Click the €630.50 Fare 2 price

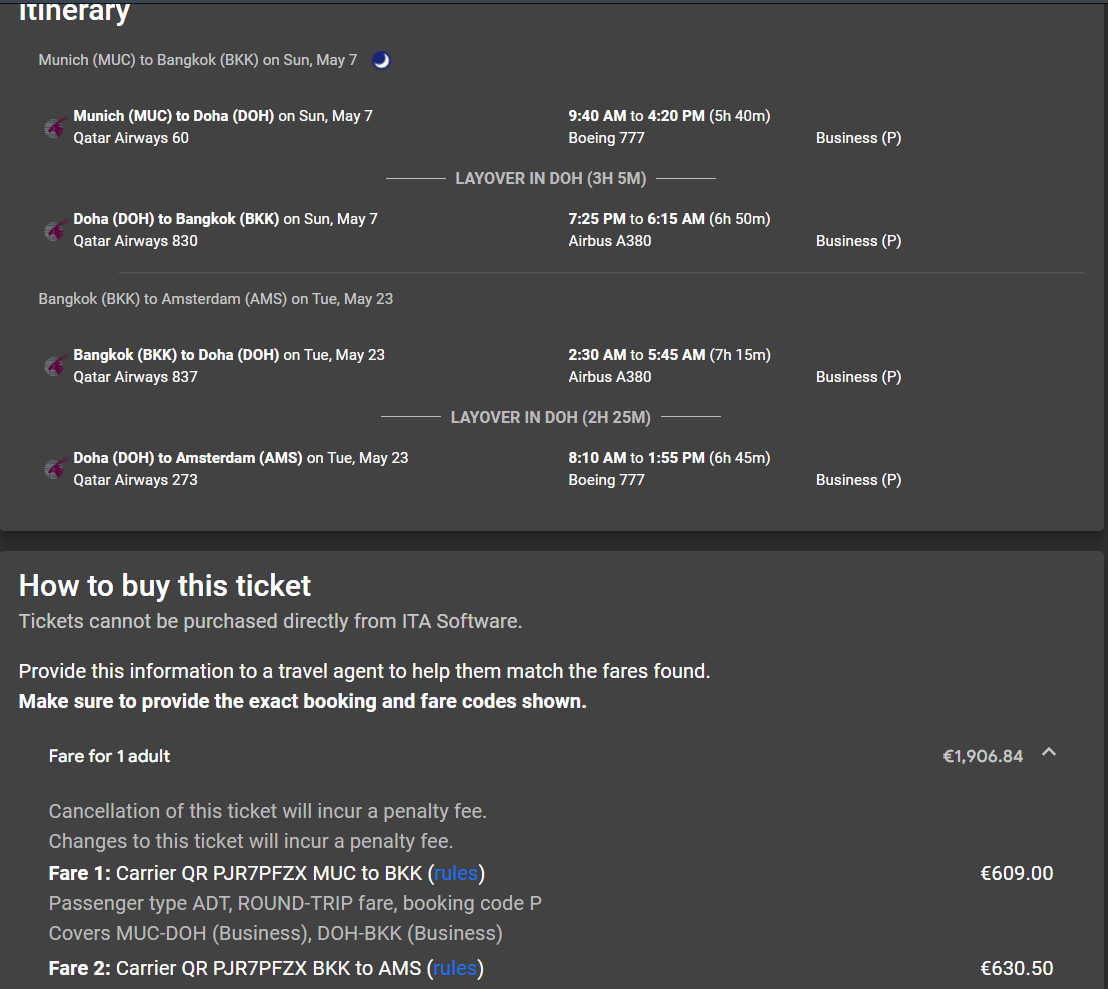[1016, 968]
